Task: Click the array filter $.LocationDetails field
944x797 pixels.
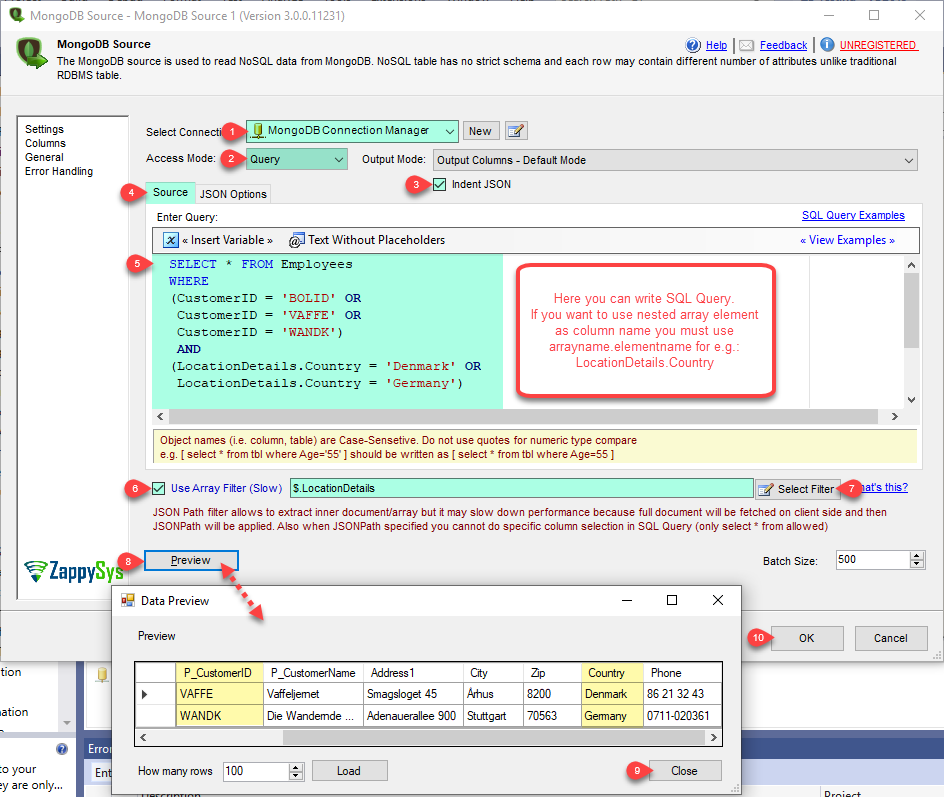Action: 521,488
